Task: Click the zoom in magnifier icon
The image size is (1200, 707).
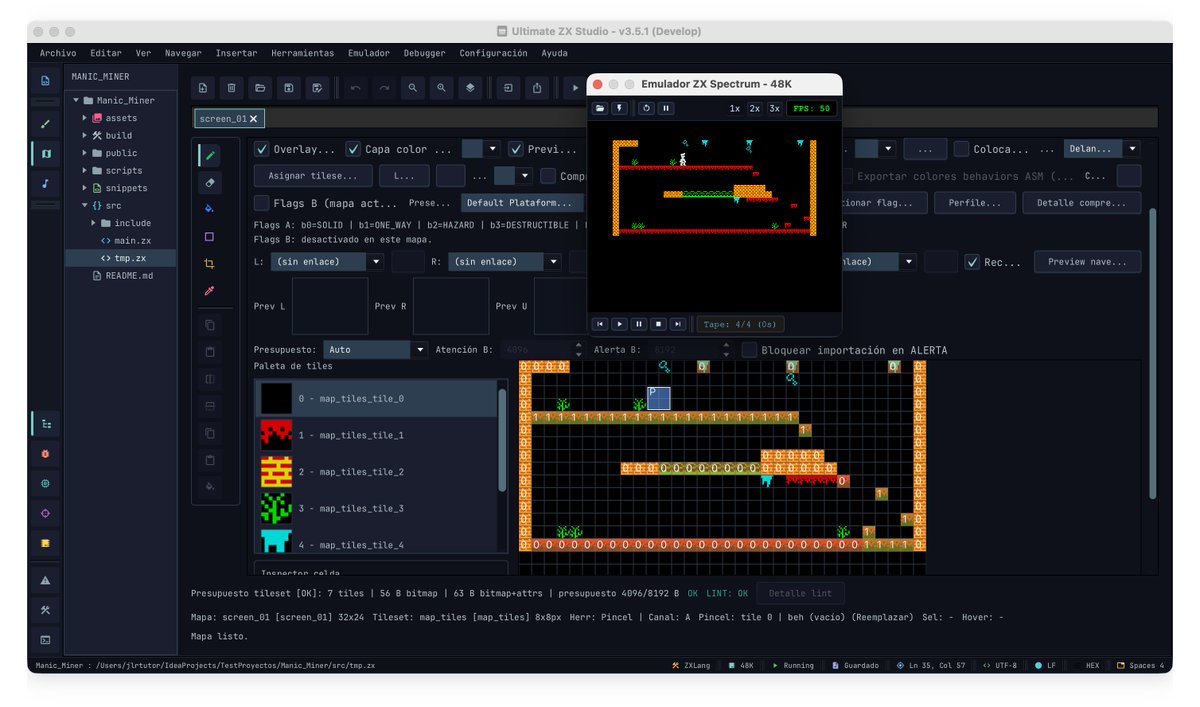Action: tap(441, 88)
